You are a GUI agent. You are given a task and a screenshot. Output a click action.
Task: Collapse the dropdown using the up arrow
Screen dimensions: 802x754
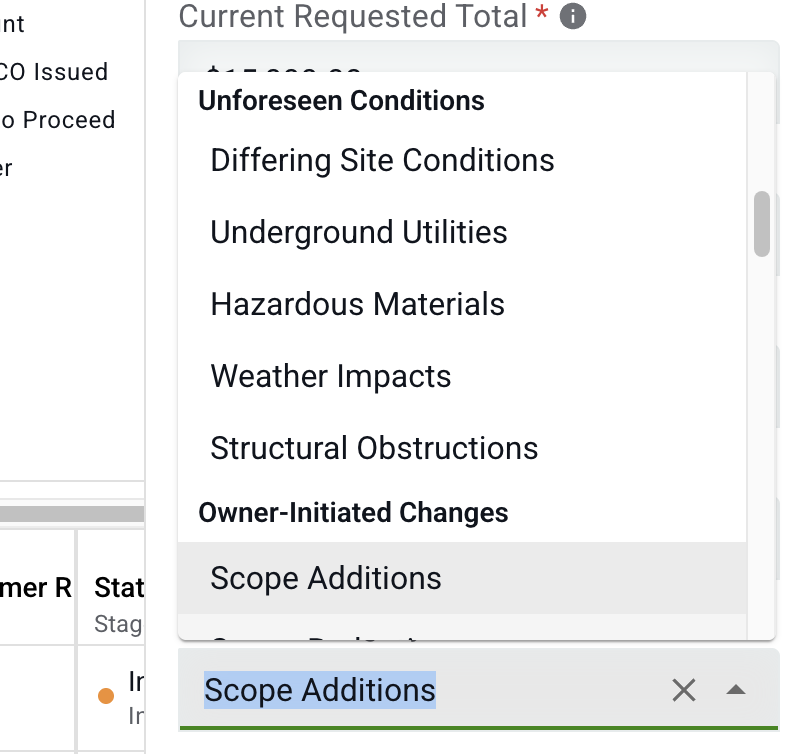point(736,690)
